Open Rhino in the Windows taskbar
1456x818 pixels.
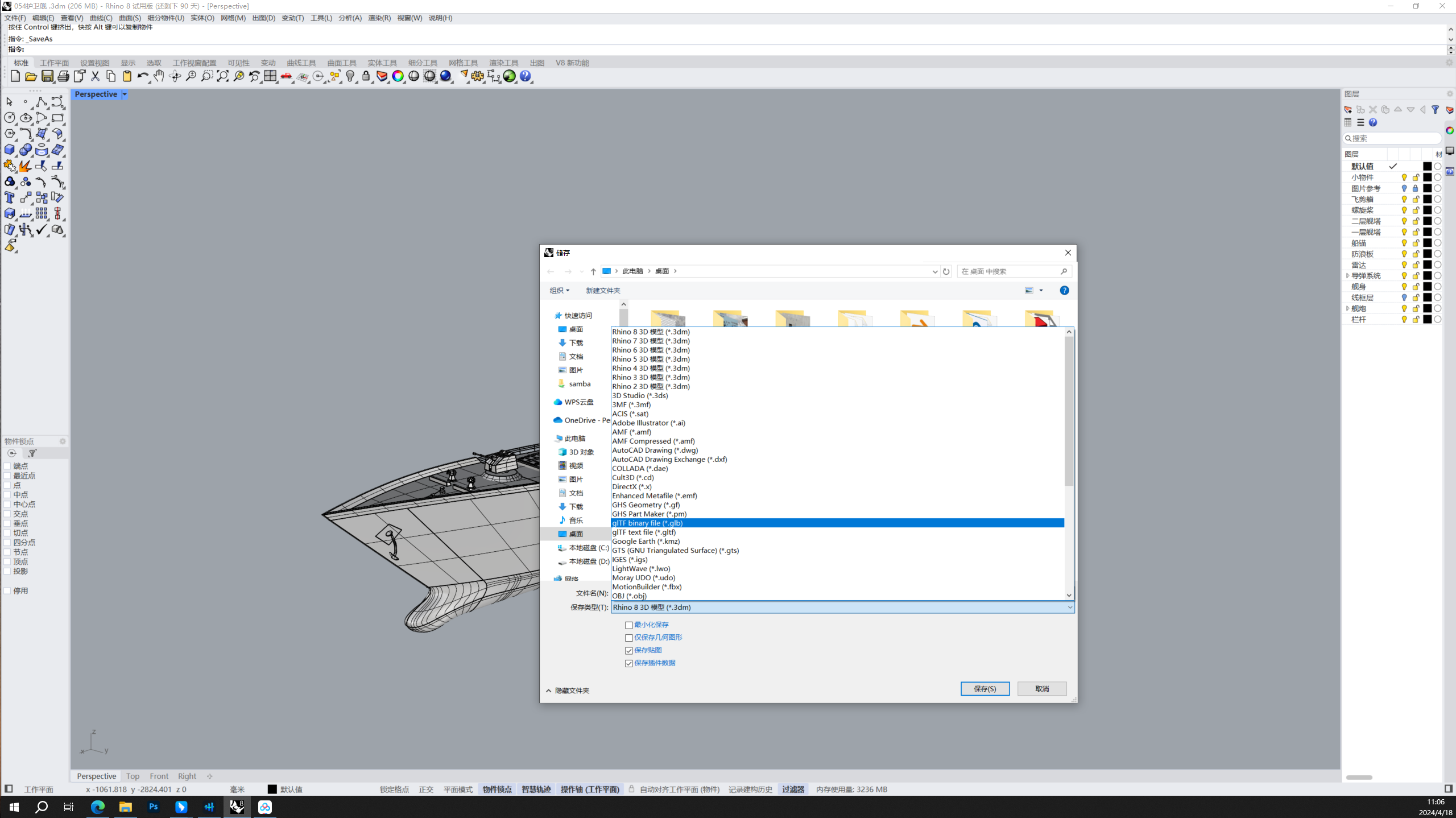(237, 807)
